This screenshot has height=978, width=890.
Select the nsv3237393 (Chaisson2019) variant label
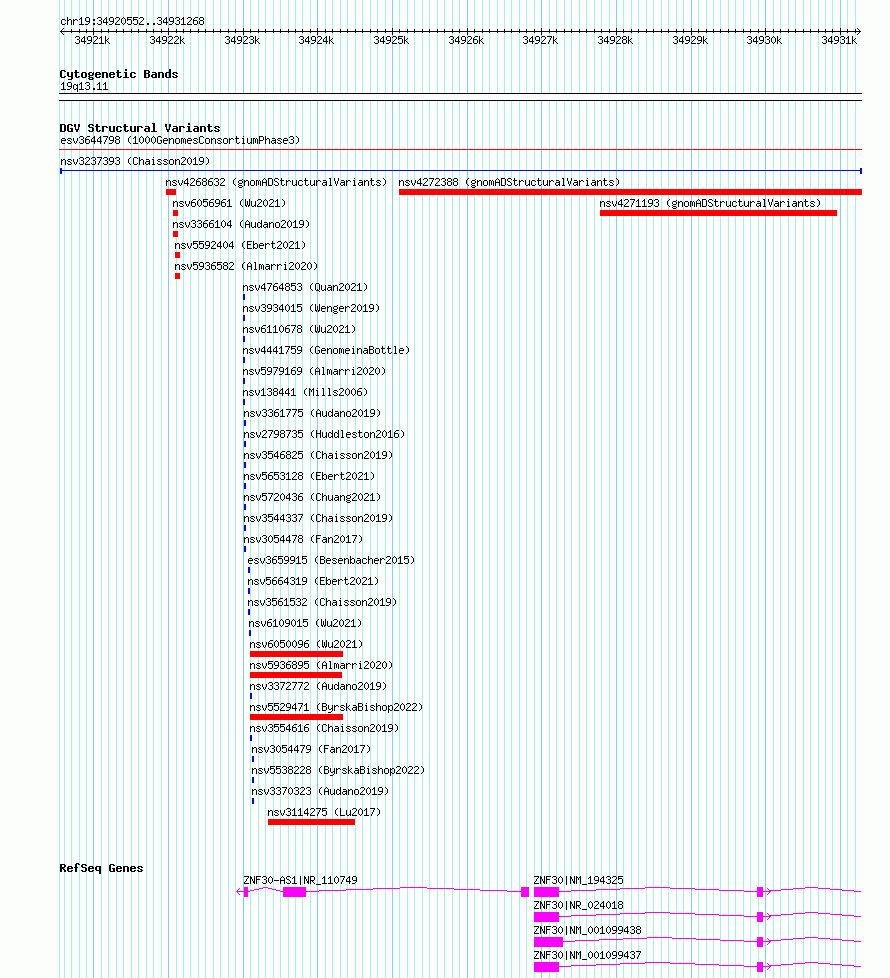point(135,162)
